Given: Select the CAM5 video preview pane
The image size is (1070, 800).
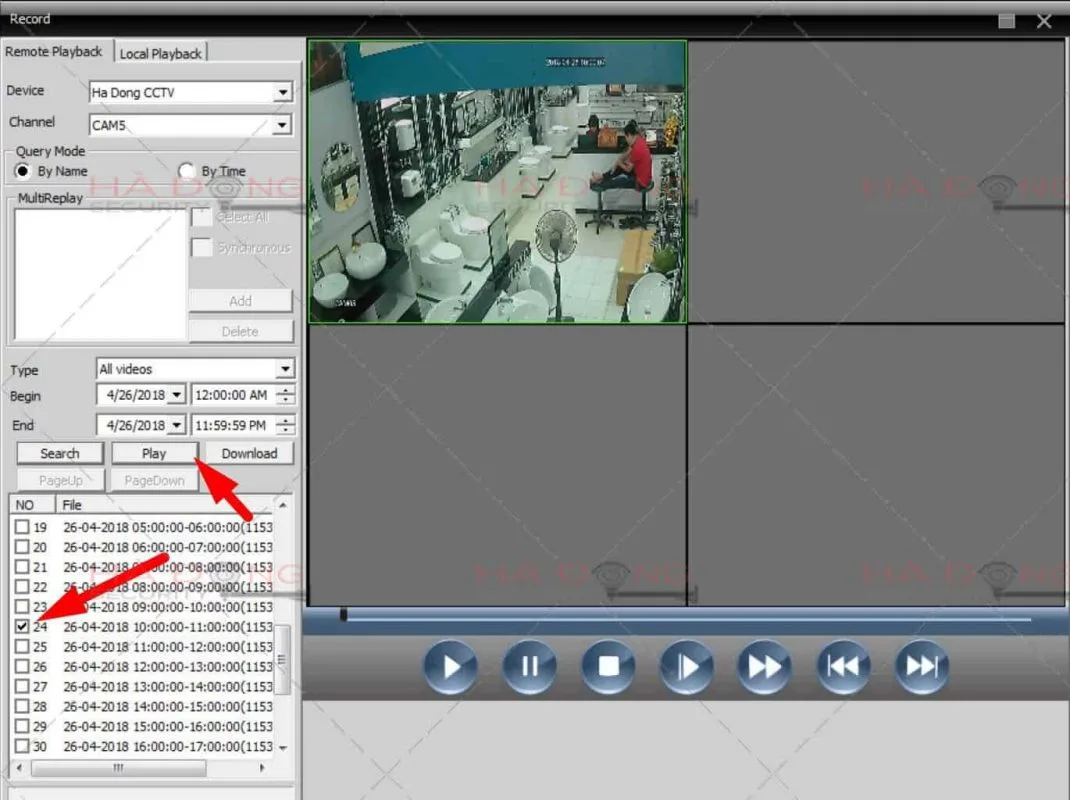Looking at the screenshot, I should pyautogui.click(x=497, y=182).
